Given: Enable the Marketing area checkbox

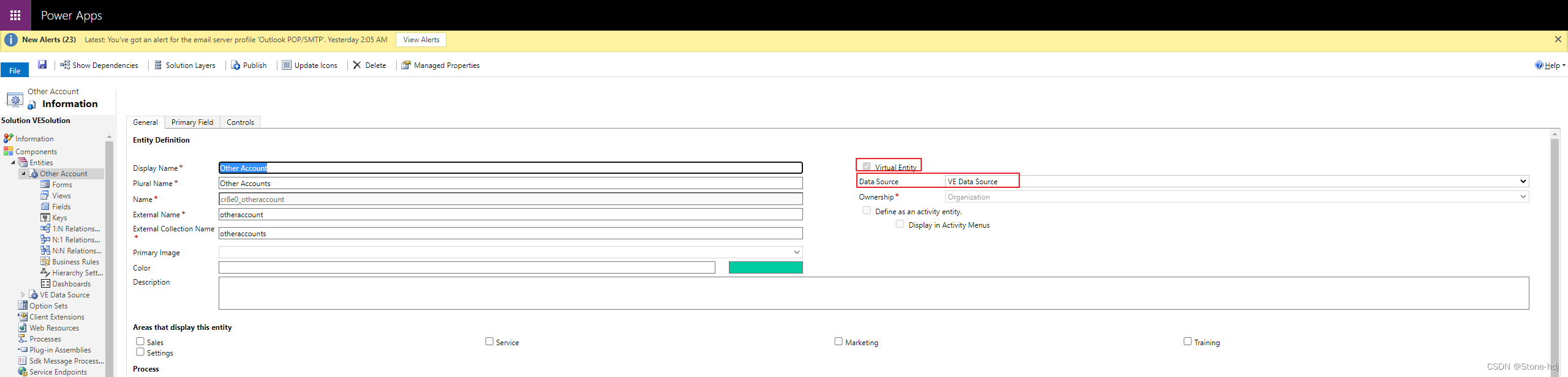Looking at the screenshot, I should pos(839,342).
